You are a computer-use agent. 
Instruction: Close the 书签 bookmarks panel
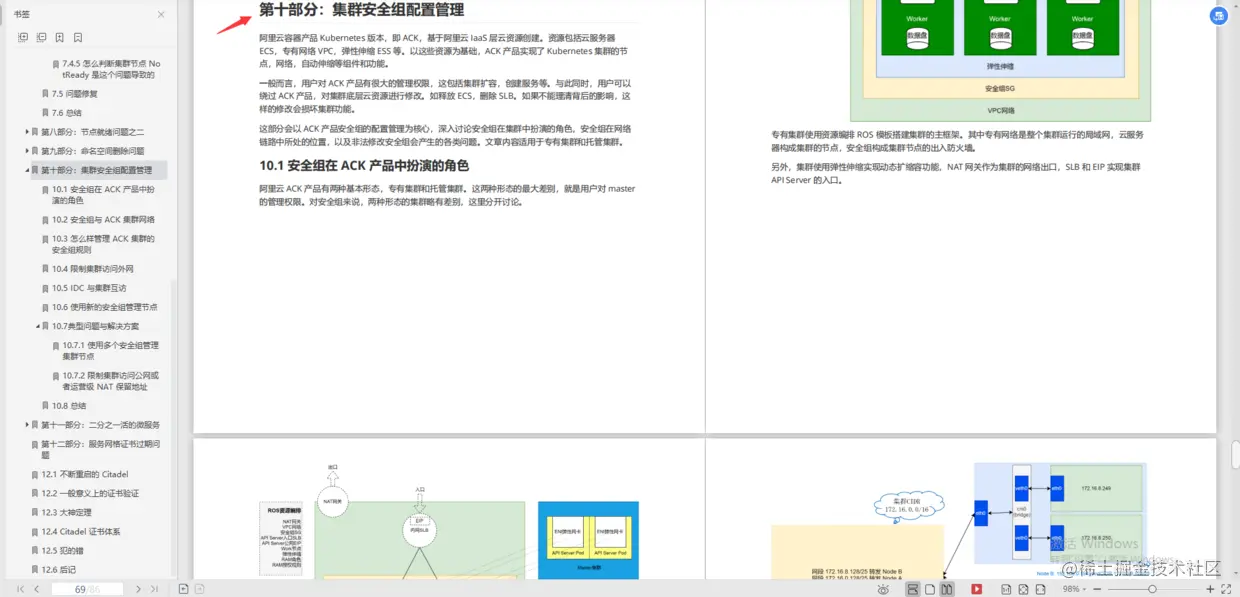162,15
